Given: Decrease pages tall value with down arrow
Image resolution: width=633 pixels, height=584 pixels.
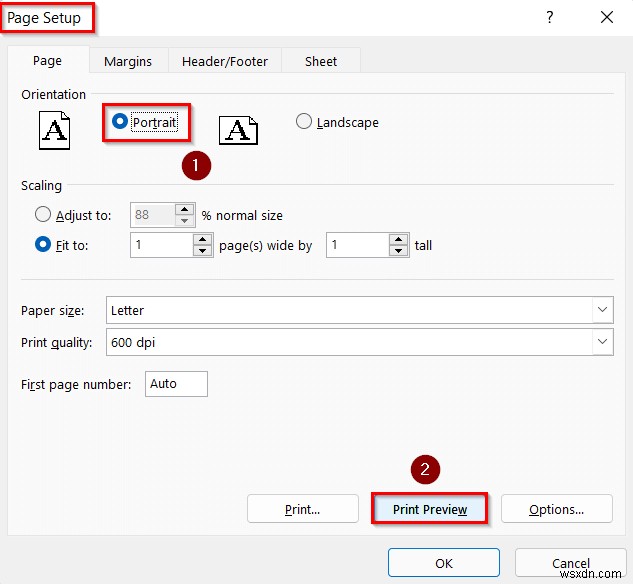Looking at the screenshot, I should click(398, 250).
